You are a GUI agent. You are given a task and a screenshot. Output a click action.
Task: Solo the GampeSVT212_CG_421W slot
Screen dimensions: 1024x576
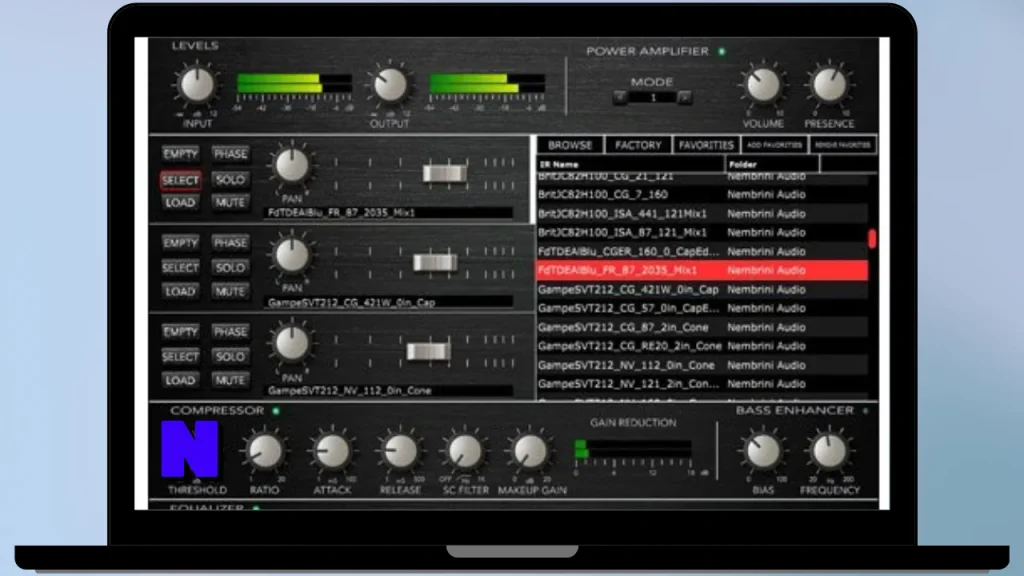[x=231, y=268]
